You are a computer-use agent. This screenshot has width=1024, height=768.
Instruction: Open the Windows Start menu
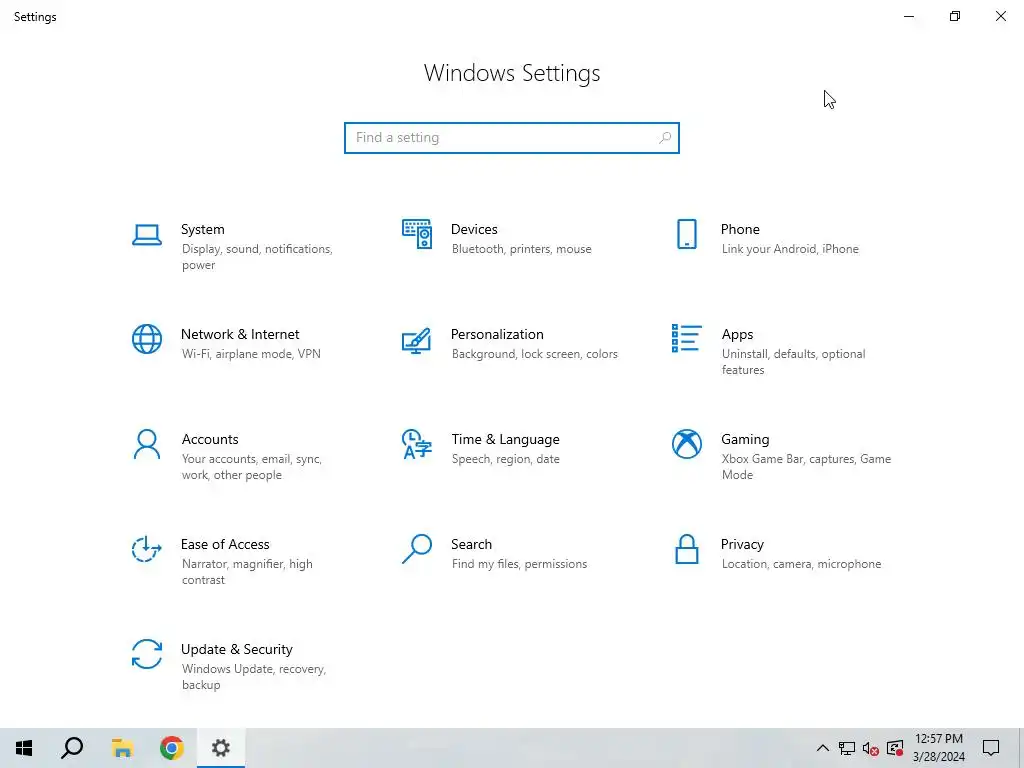(24, 748)
